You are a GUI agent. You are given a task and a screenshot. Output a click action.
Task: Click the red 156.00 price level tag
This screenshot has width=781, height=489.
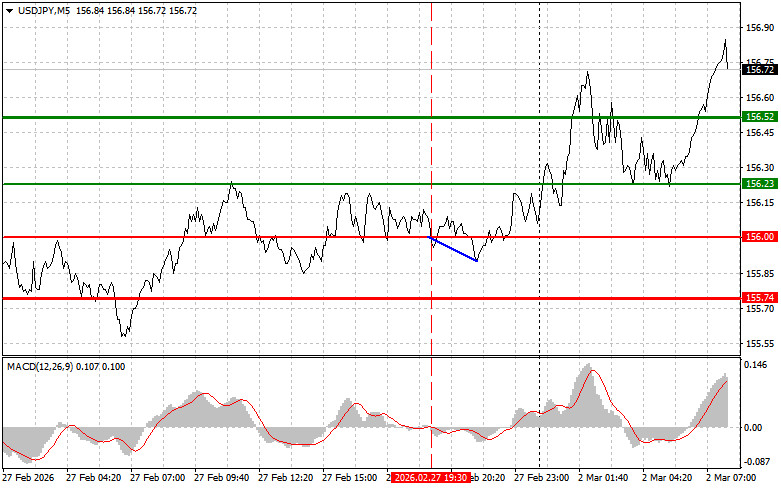760,237
